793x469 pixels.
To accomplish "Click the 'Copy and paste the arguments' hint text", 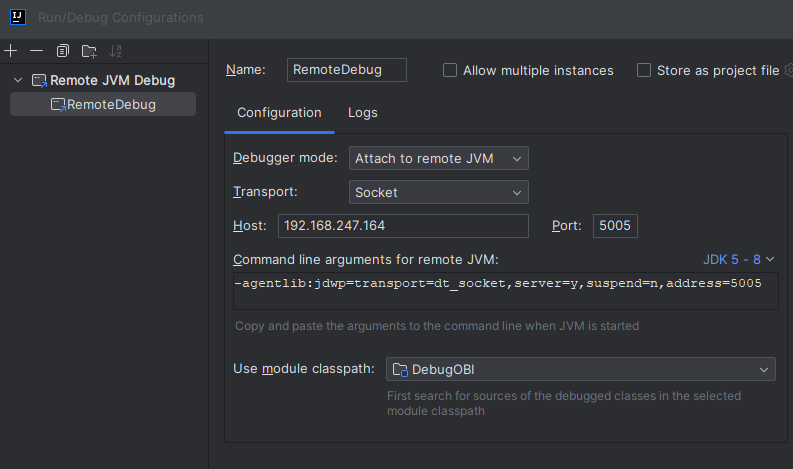I will [x=437, y=326].
